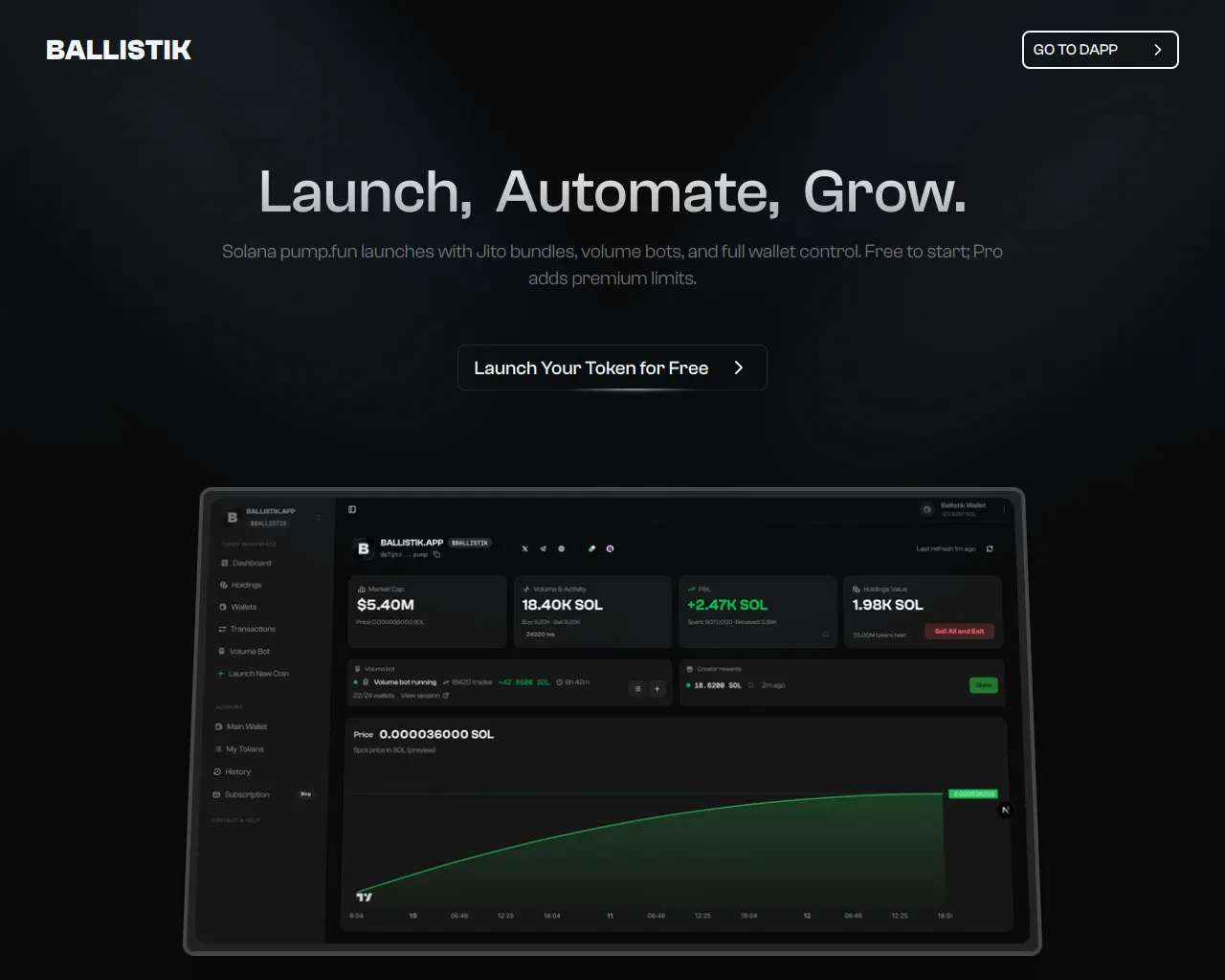Screen dimensions: 1225x980
Task: Open the token workspace switcher chevron
Action: click(x=319, y=518)
